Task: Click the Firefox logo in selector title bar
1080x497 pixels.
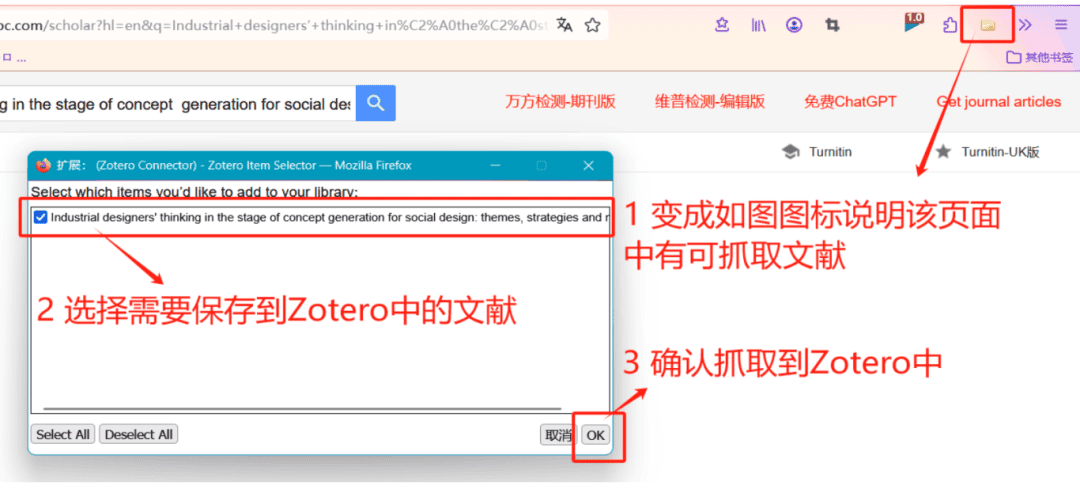Action: coord(44,165)
